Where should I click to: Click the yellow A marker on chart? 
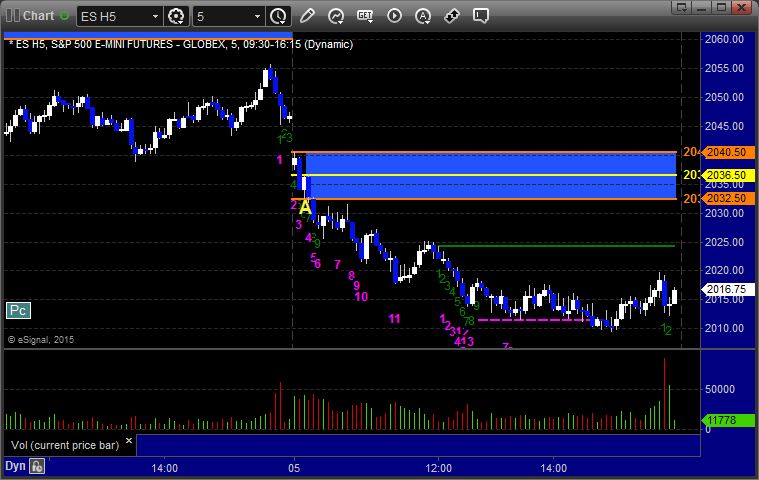(x=305, y=207)
